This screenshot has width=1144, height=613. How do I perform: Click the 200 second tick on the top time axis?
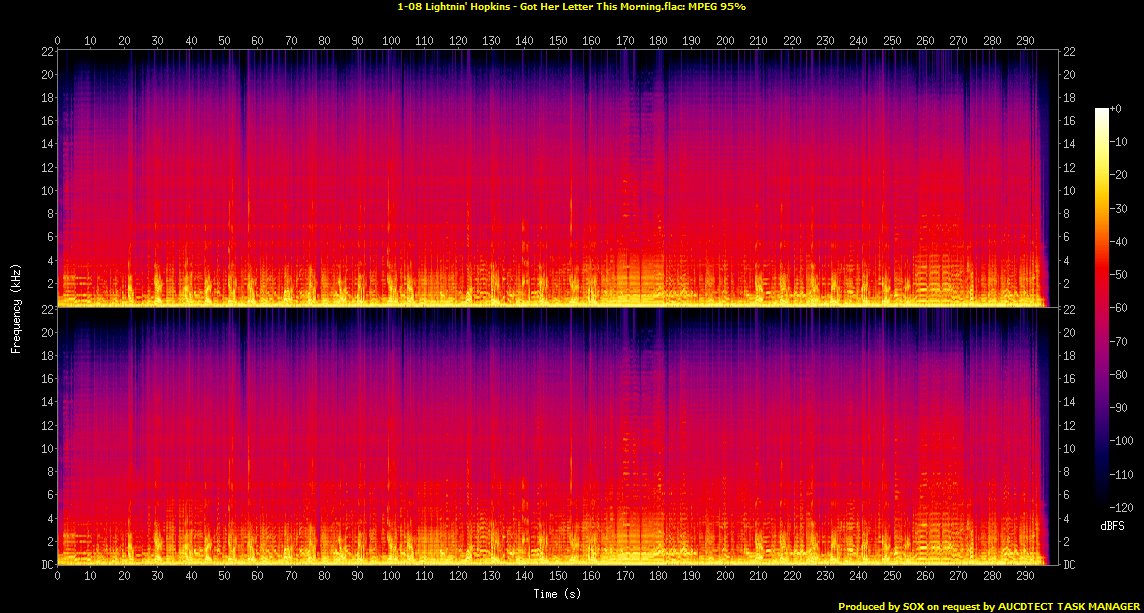725,41
